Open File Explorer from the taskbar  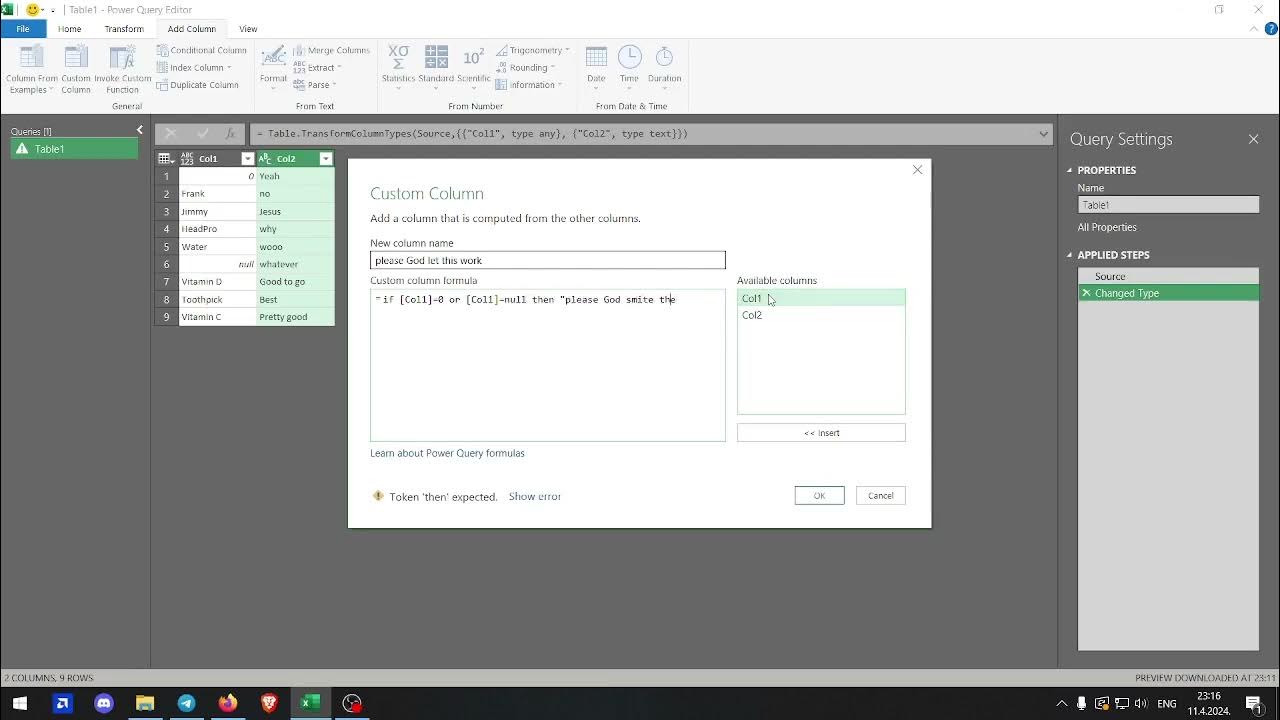pos(145,704)
